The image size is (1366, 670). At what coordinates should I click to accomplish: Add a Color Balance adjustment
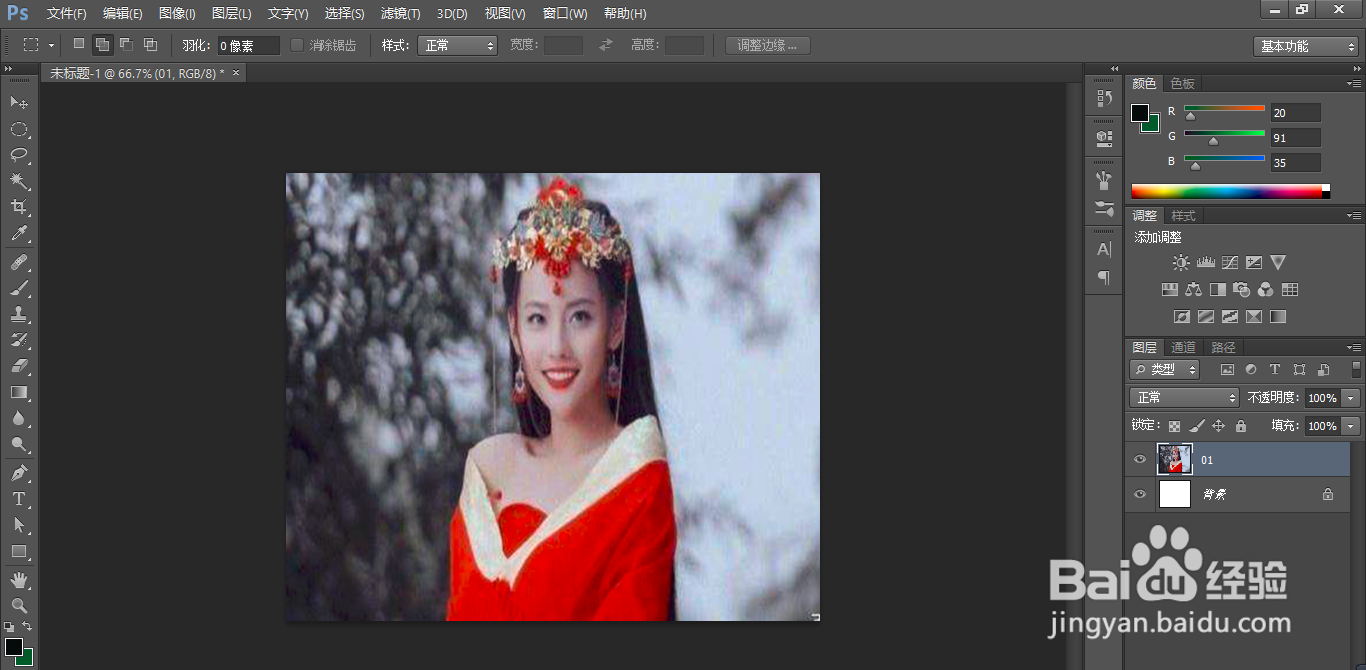pos(1193,290)
